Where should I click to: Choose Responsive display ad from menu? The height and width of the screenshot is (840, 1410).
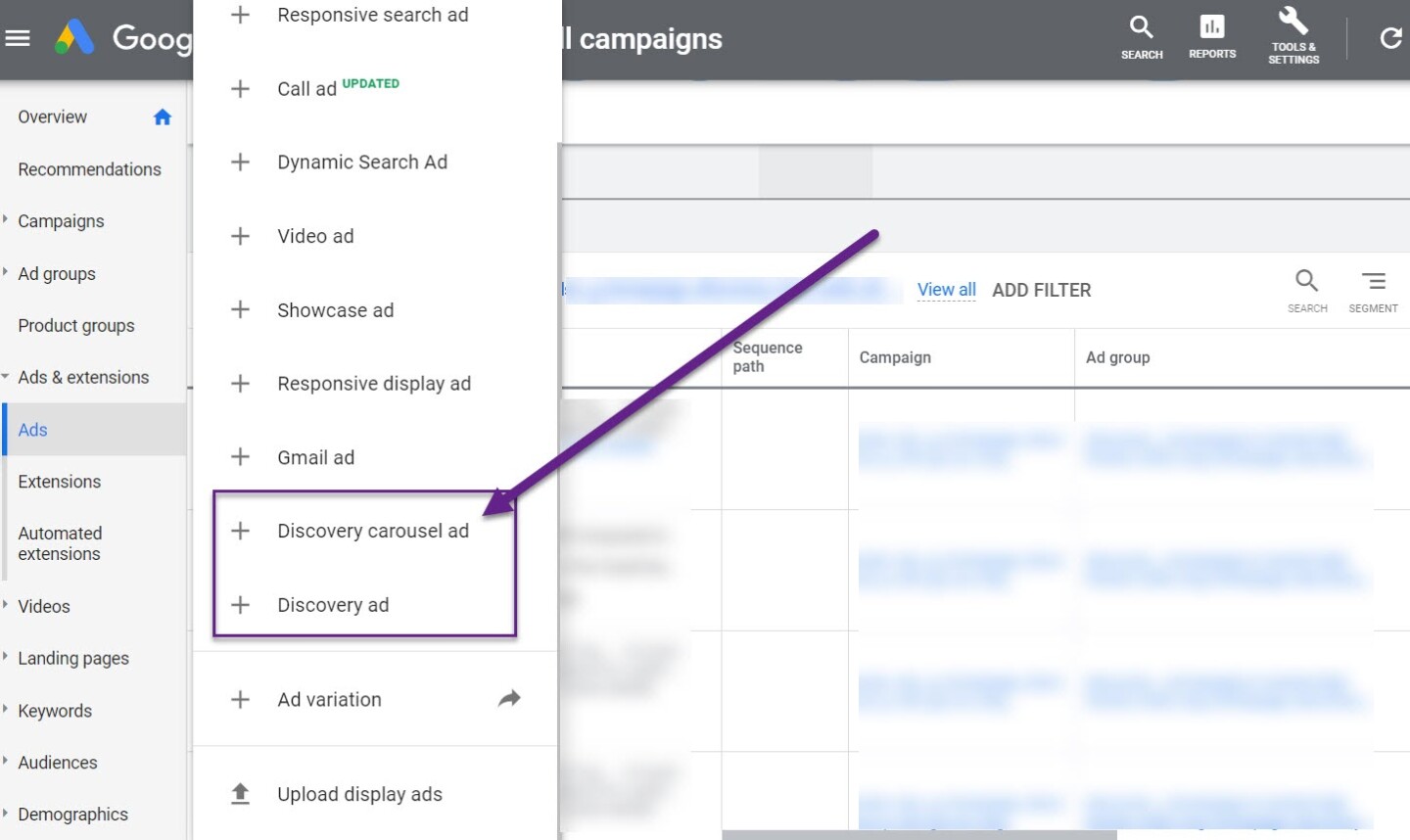coord(373,384)
